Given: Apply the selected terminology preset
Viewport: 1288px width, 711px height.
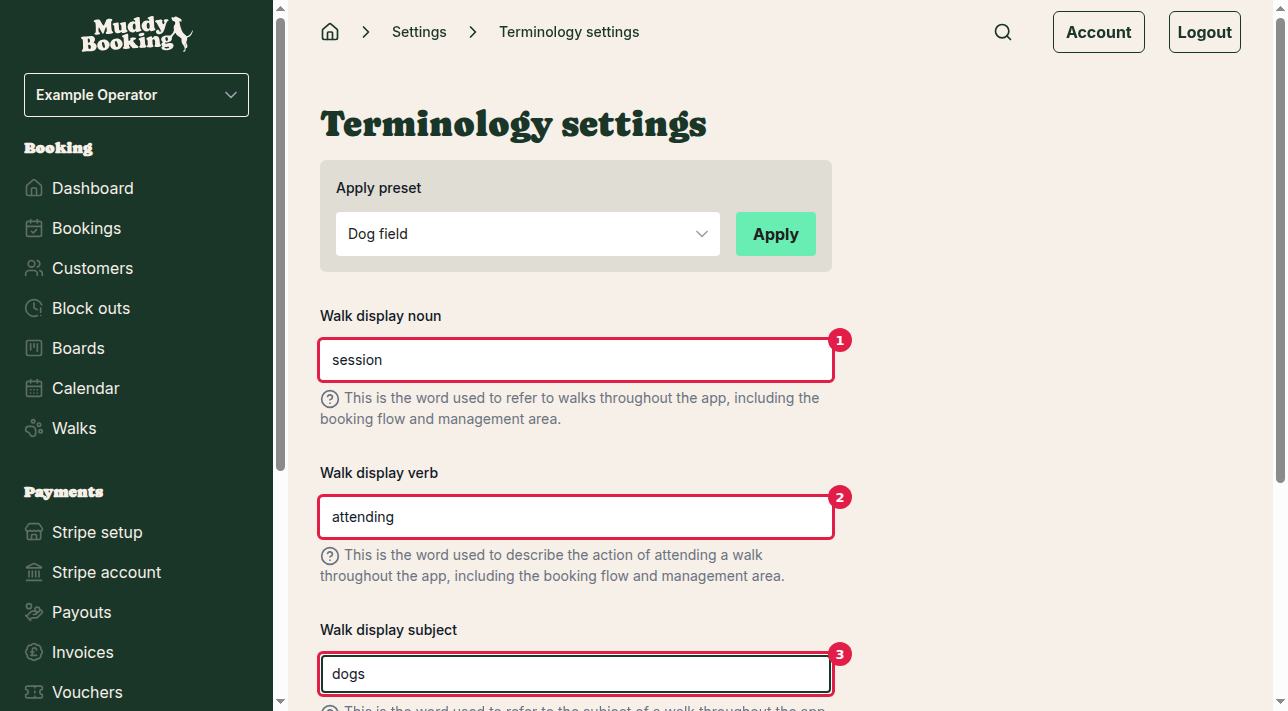Looking at the screenshot, I should click(775, 233).
